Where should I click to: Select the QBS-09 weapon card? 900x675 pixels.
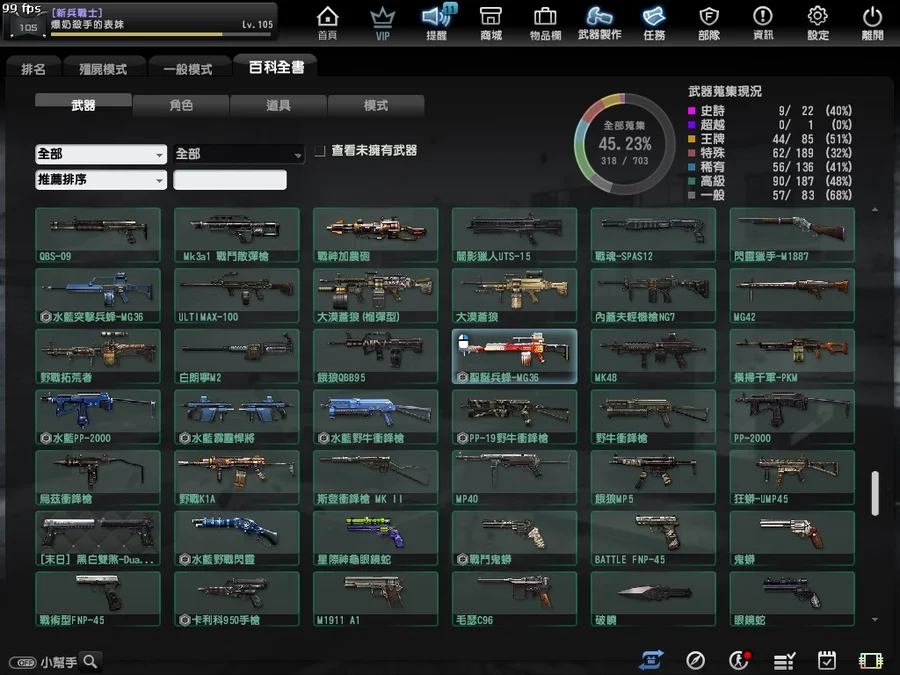[x=98, y=235]
